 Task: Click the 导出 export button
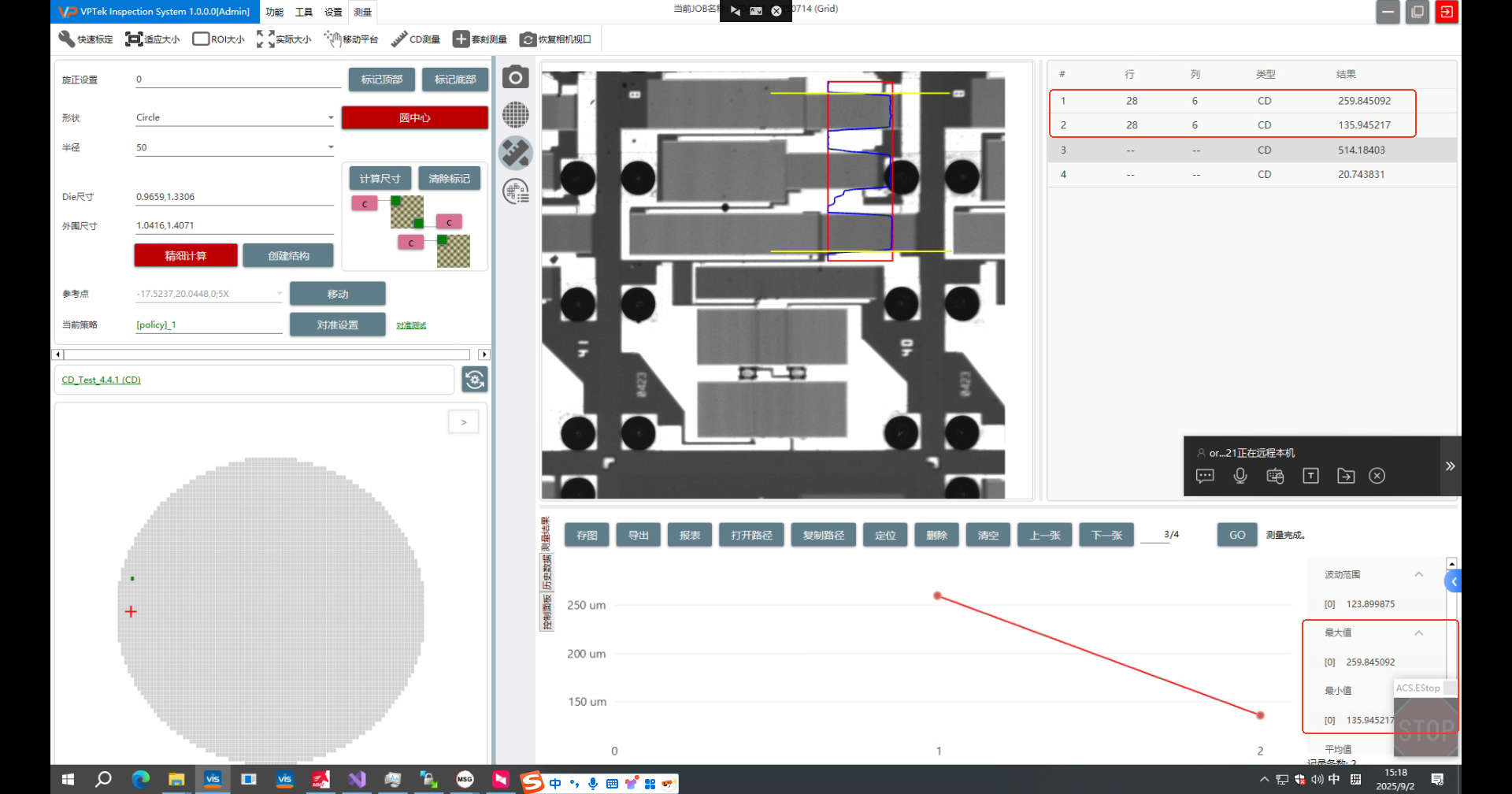(638, 535)
